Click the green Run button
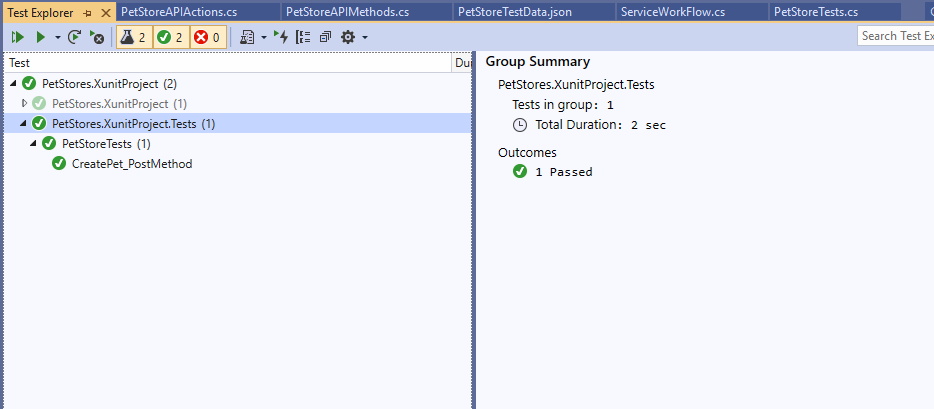The height and width of the screenshot is (409, 934). (41, 38)
